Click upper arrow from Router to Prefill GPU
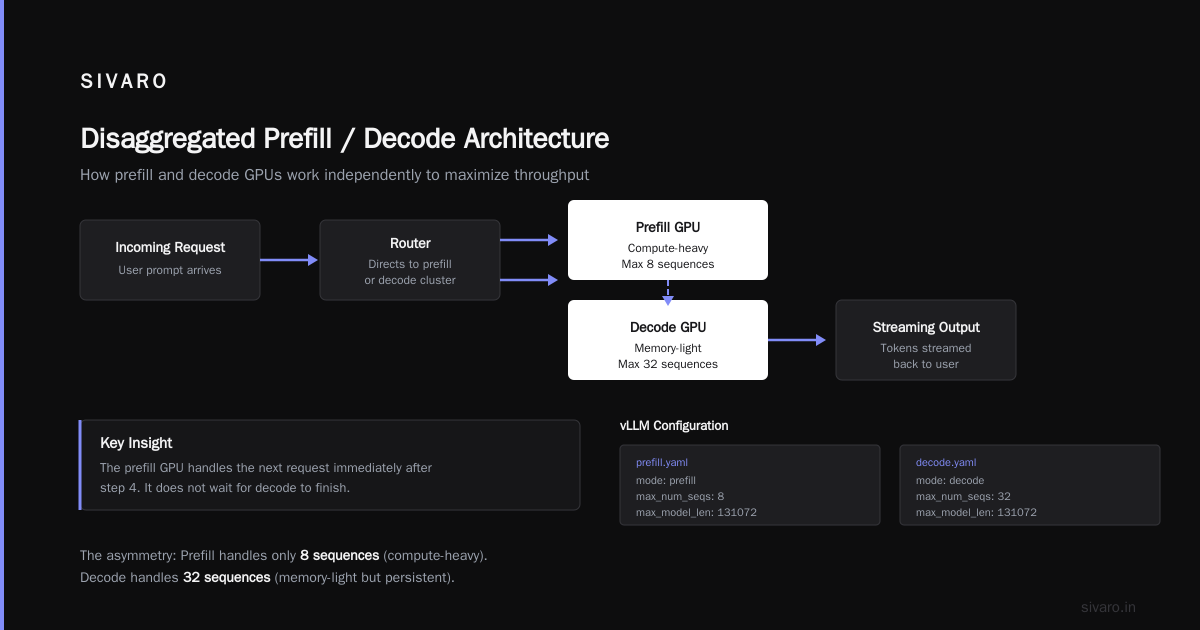 [529, 240]
